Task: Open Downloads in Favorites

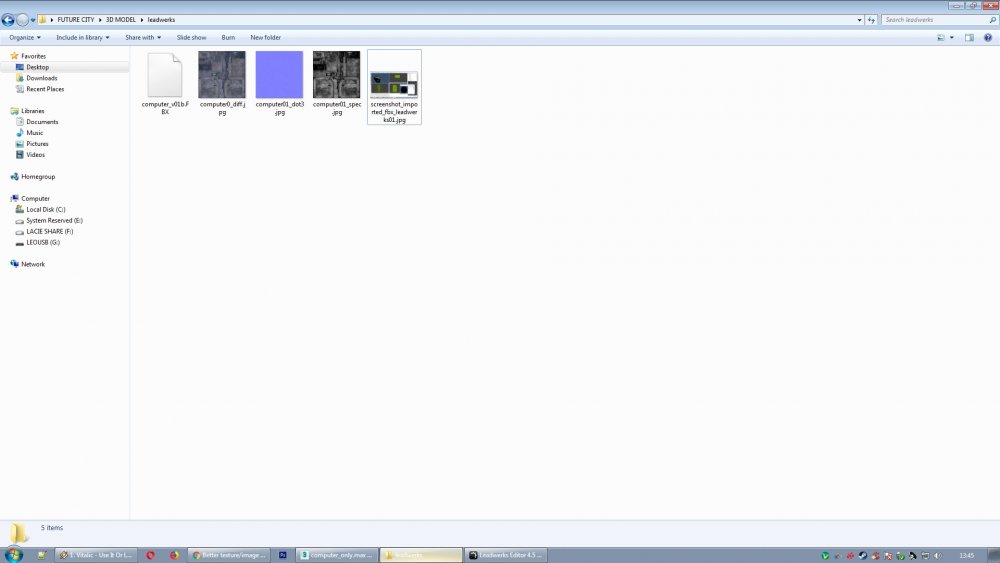Action: tap(41, 78)
